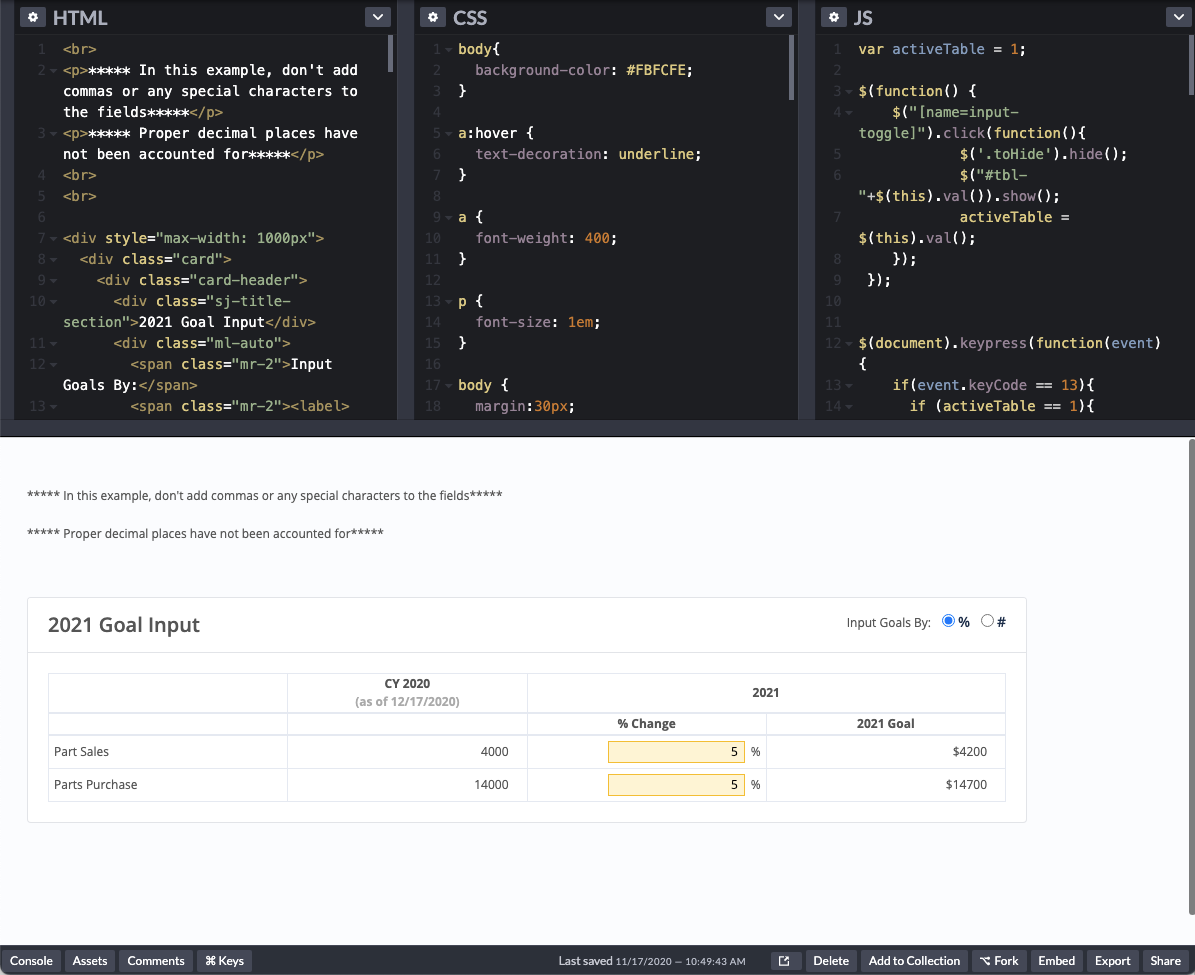Collapse CSS a:hover rule fold arrow
Viewport: 1195px width, 975px height.
pyautogui.click(x=449, y=133)
